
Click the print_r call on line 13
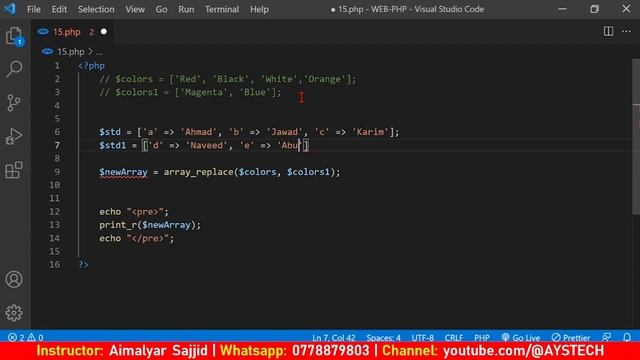coord(118,225)
